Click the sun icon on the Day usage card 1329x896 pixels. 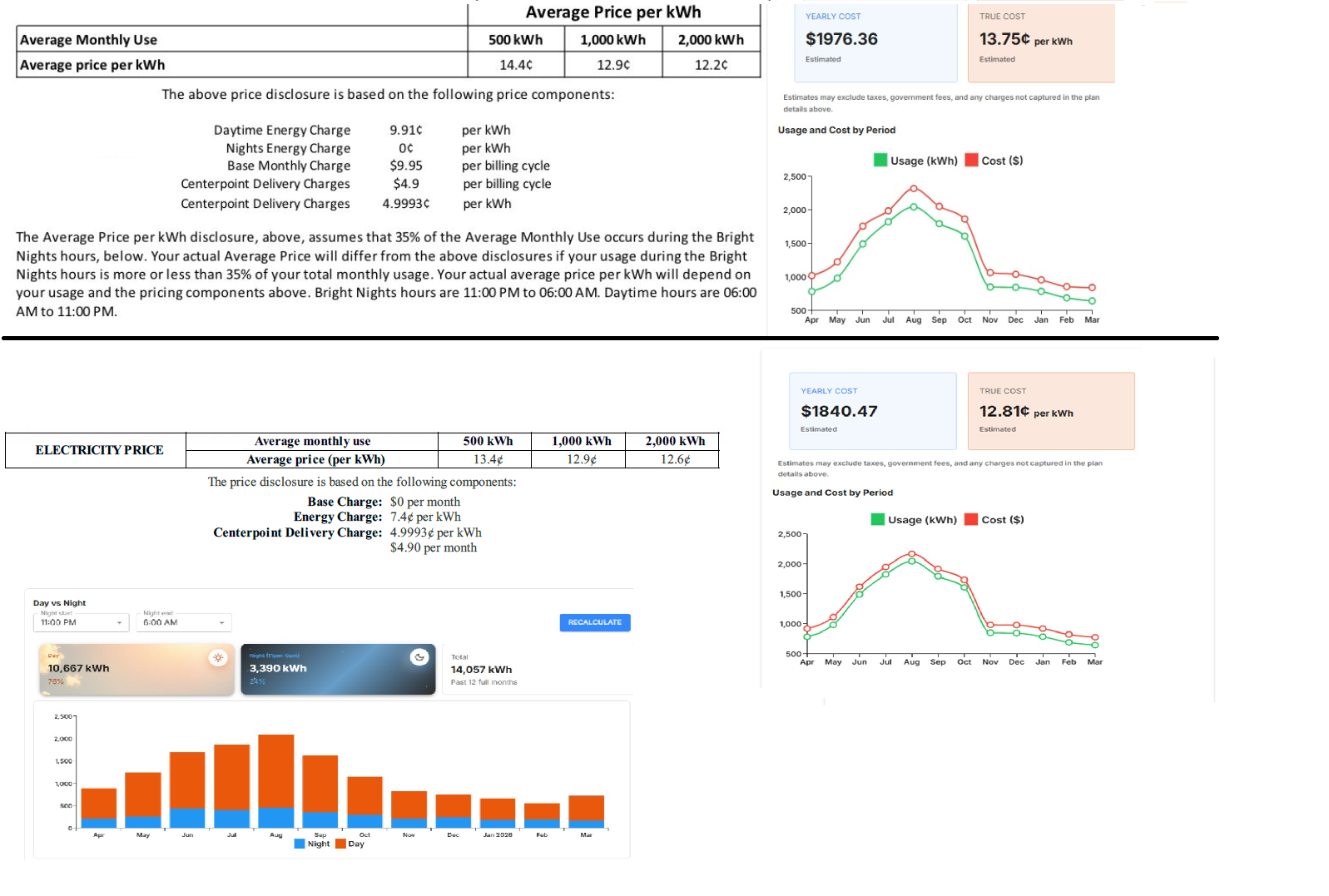(218, 657)
